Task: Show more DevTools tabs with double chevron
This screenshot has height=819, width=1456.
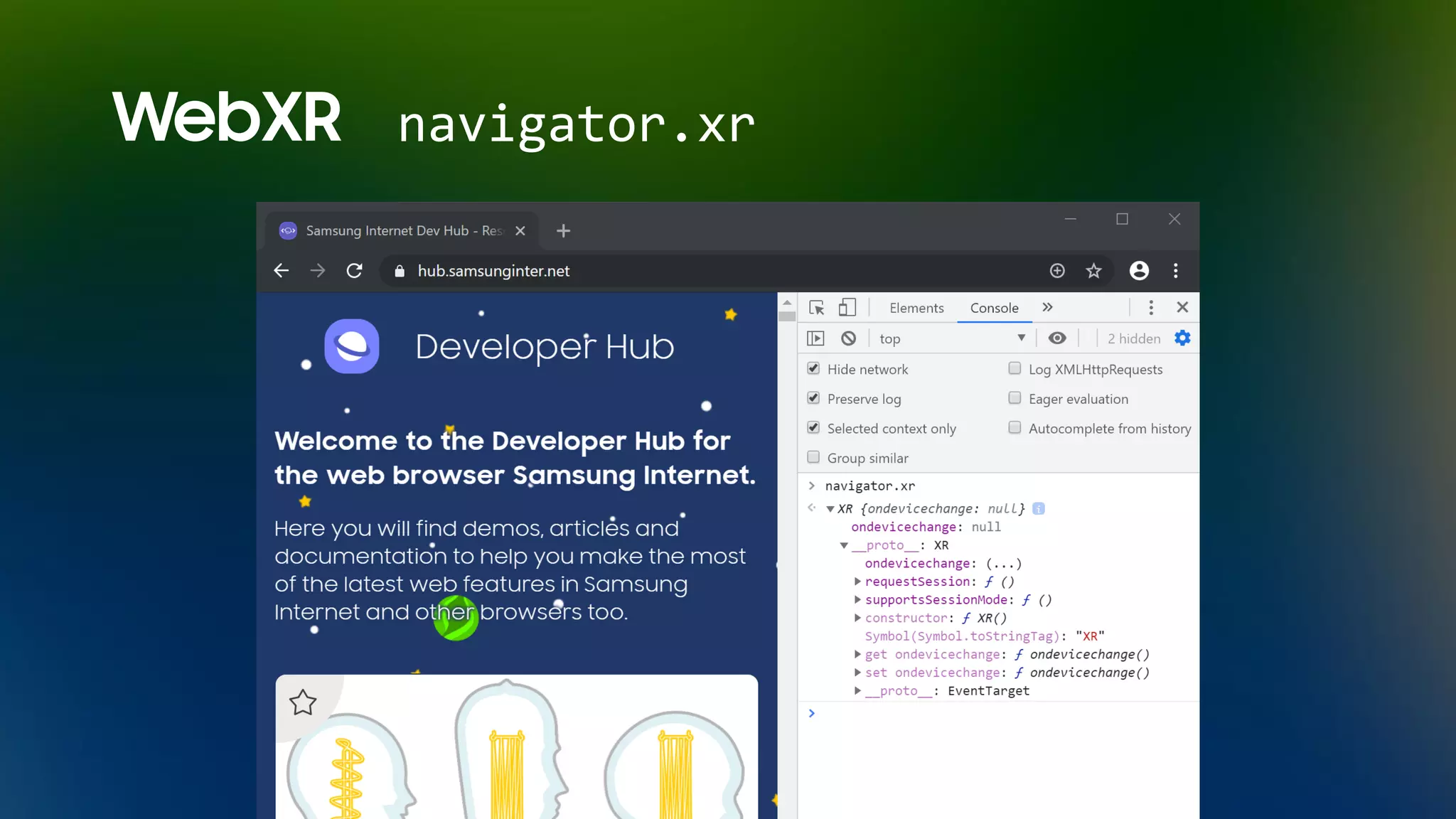Action: (x=1047, y=307)
